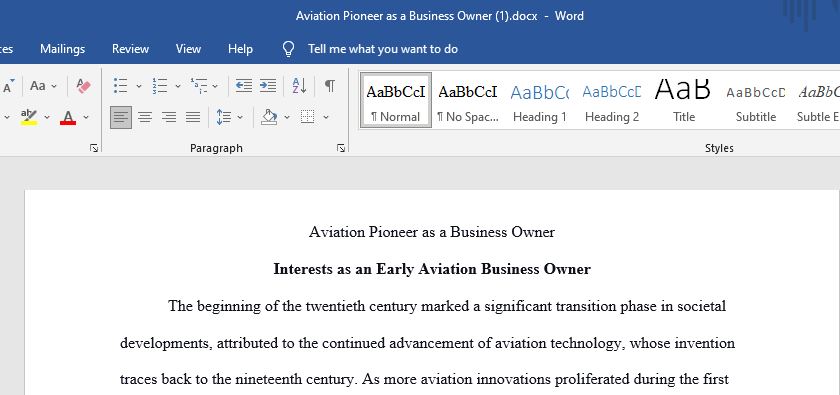
Task: Increase the paragraph indent
Action: 268,86
